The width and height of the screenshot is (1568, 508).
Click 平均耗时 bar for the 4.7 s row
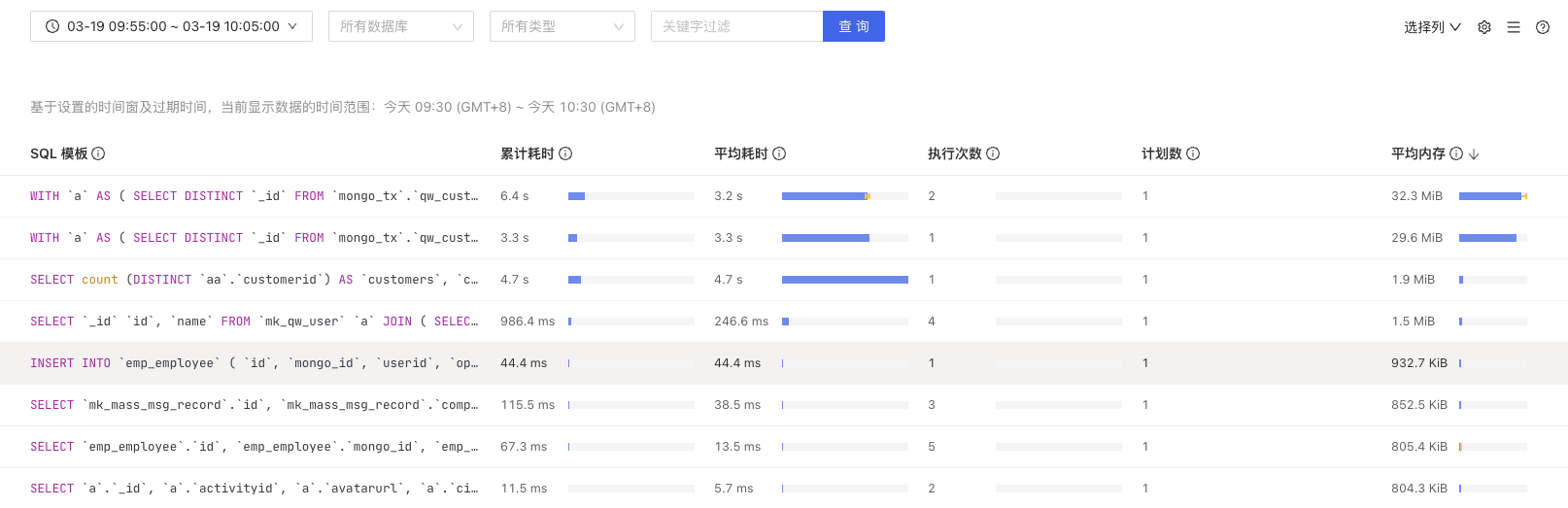tap(844, 280)
